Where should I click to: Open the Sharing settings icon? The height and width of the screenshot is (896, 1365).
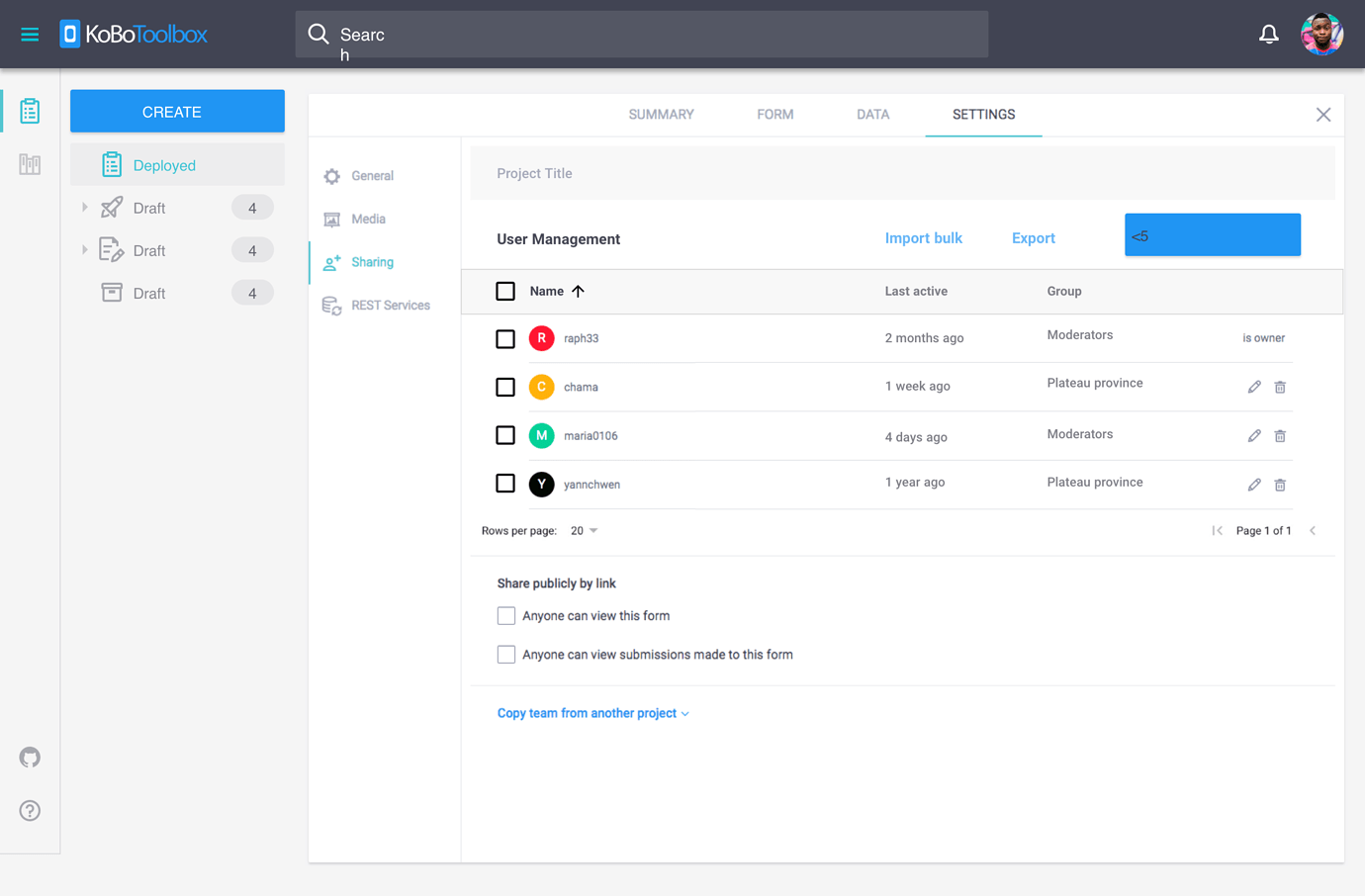[332, 261]
